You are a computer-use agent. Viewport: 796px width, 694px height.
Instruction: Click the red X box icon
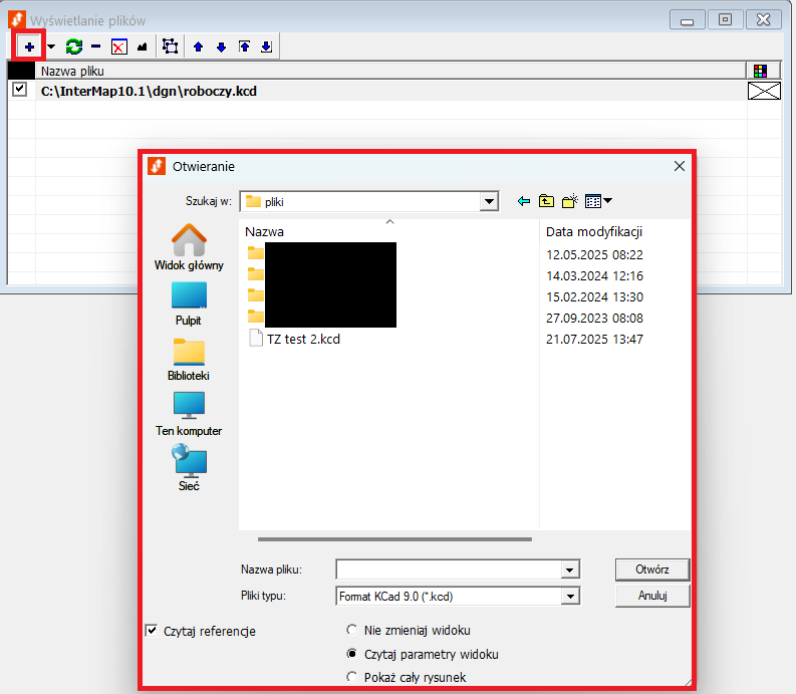(118, 46)
